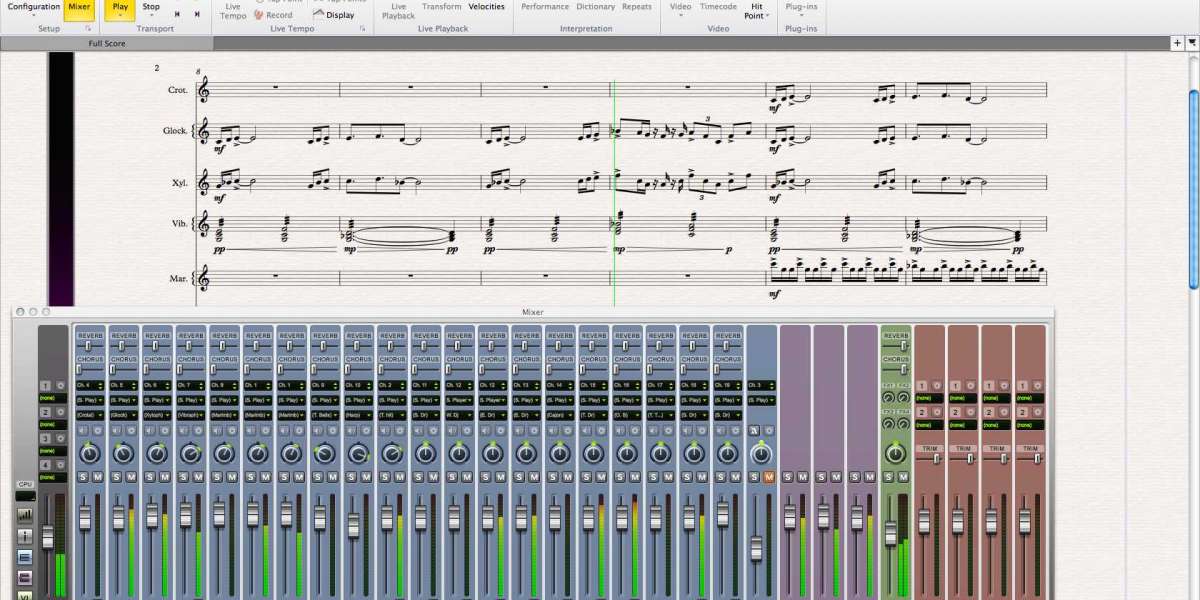Click the purple group-strips icon in the mixer sidebar

[x=25, y=576]
